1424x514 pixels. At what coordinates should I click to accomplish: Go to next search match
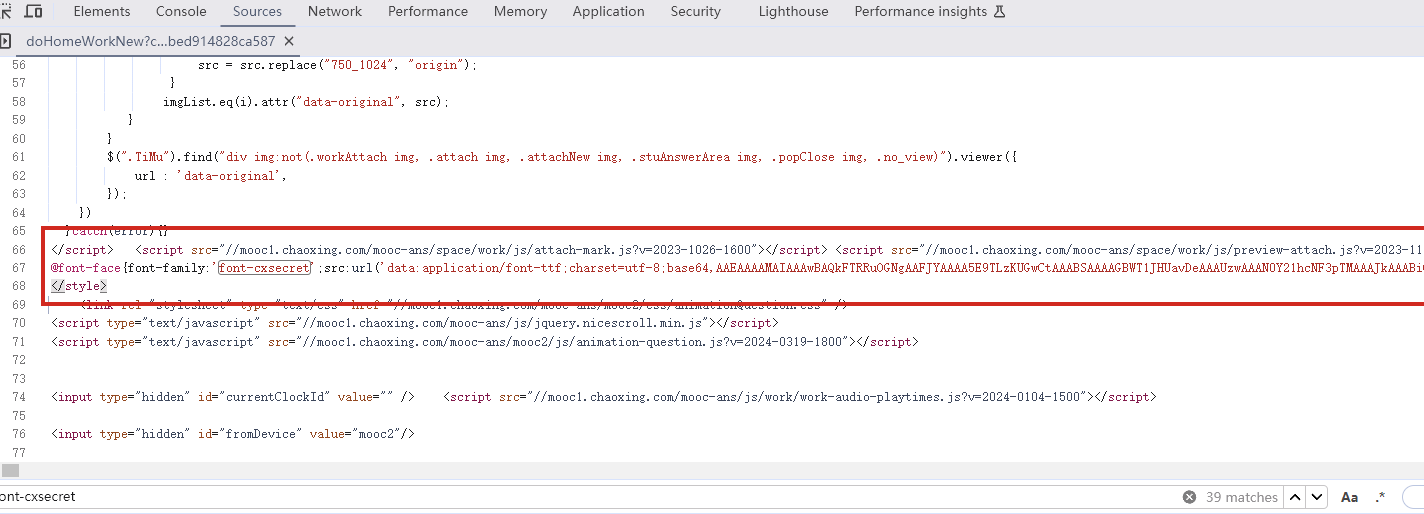(1317, 497)
